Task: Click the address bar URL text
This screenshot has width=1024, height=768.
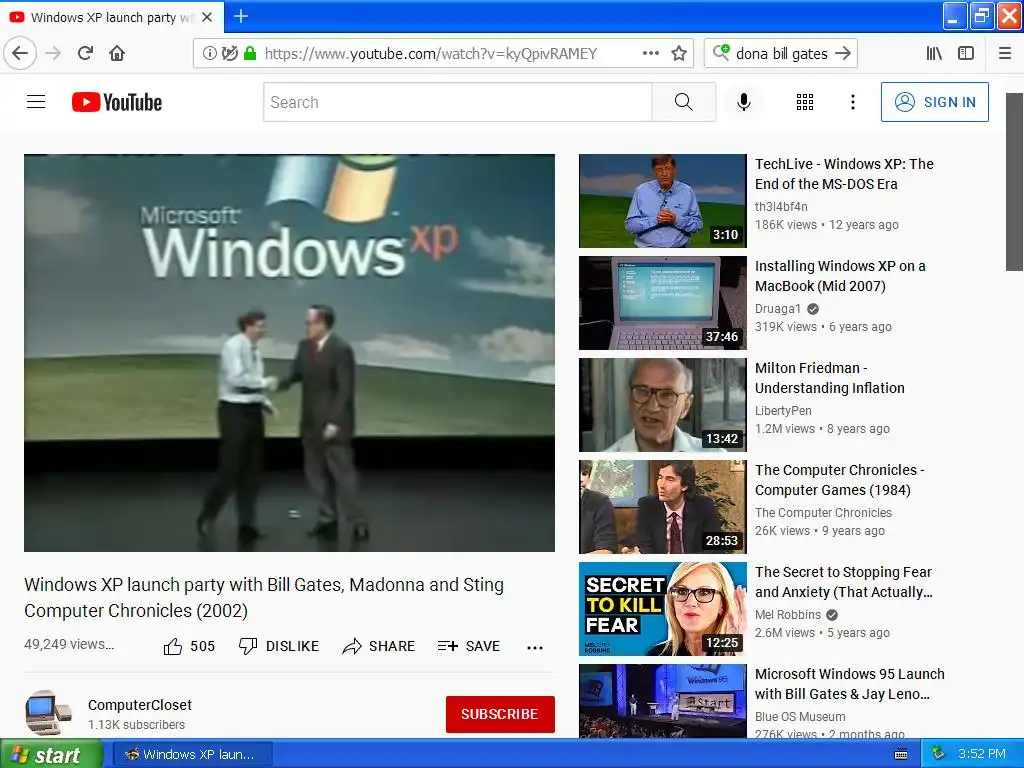Action: pyautogui.click(x=430, y=54)
